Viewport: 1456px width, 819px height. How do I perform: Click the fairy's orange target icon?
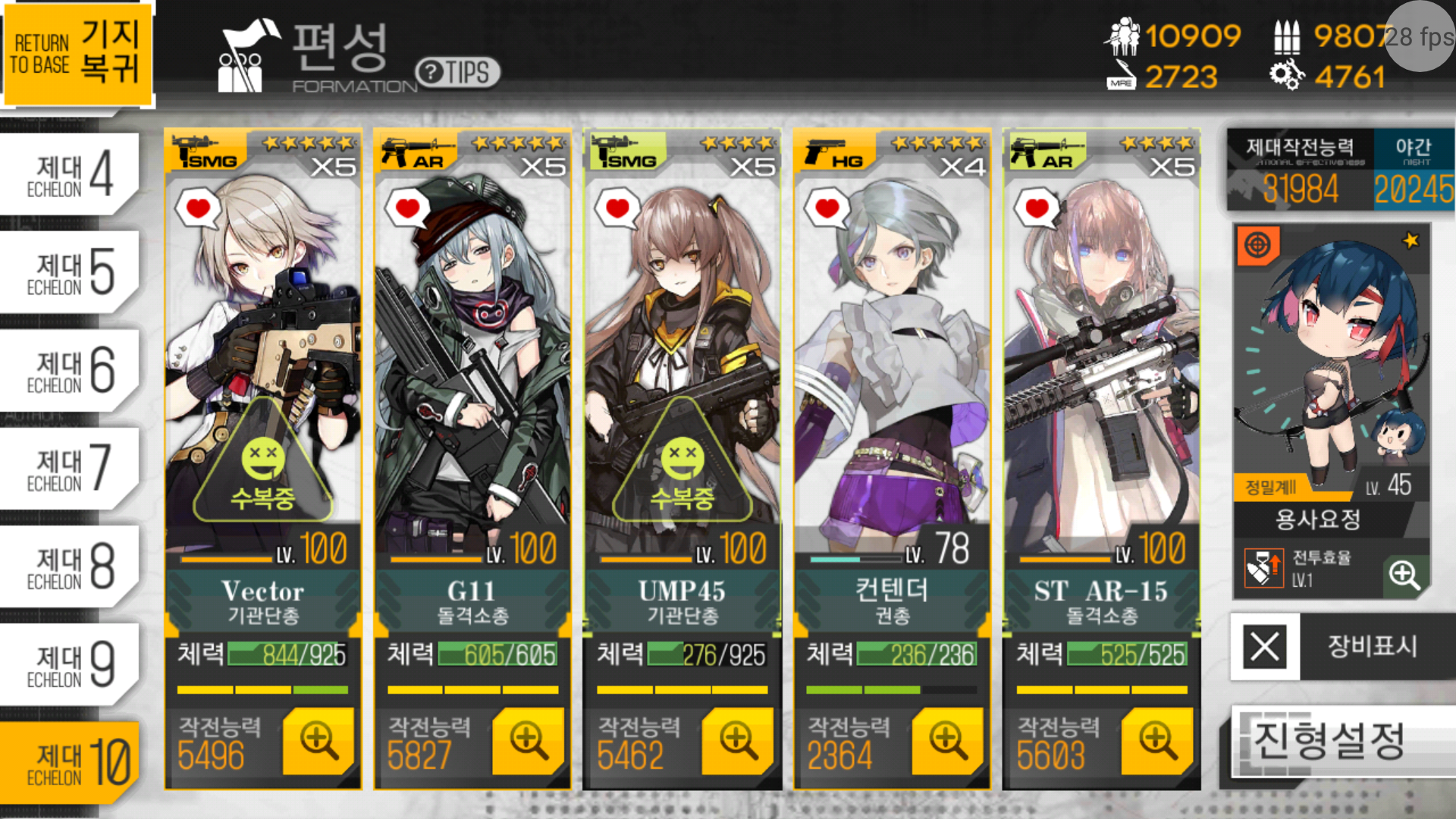point(1258,245)
